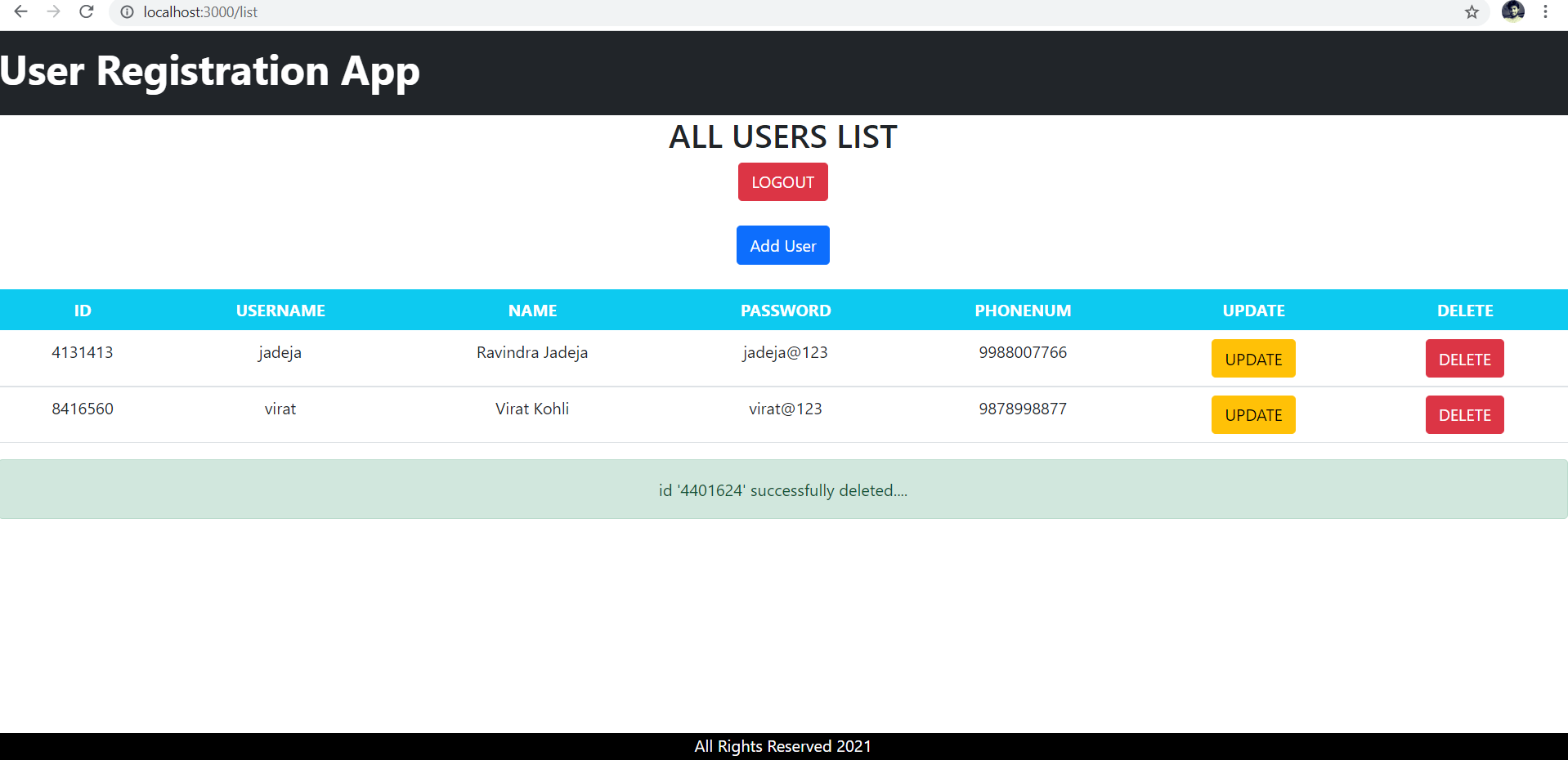Screen dimensions: 1568x760
Task: Select the ID cell 4131413
Action: click(x=83, y=352)
